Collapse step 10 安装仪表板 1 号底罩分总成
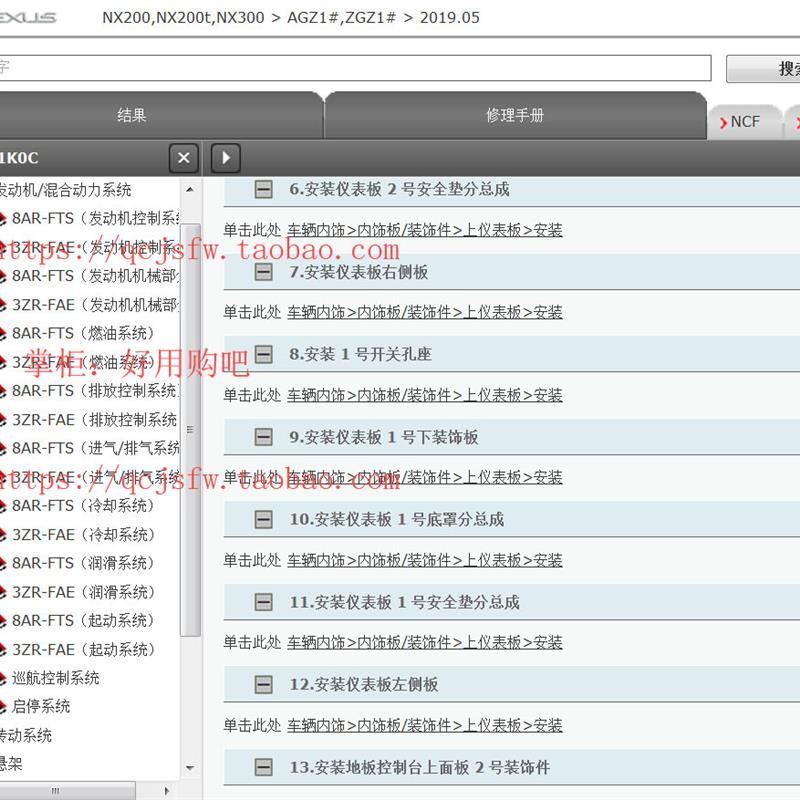 pyautogui.click(x=263, y=519)
